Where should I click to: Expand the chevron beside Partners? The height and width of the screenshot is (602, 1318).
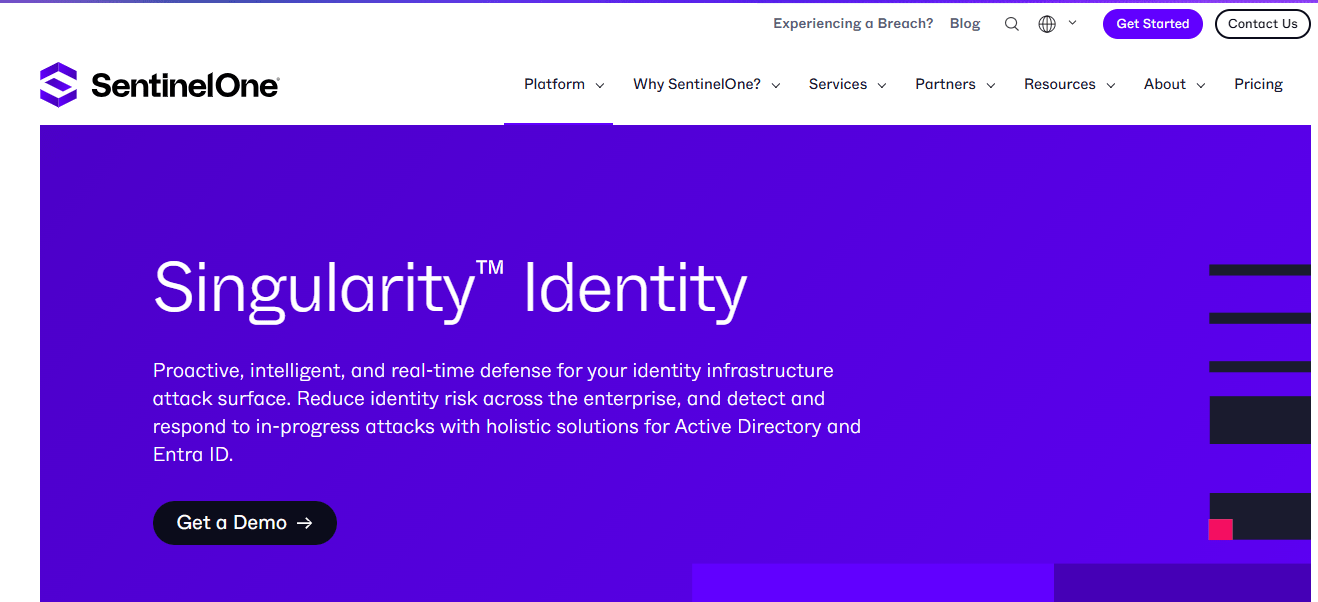coord(991,85)
